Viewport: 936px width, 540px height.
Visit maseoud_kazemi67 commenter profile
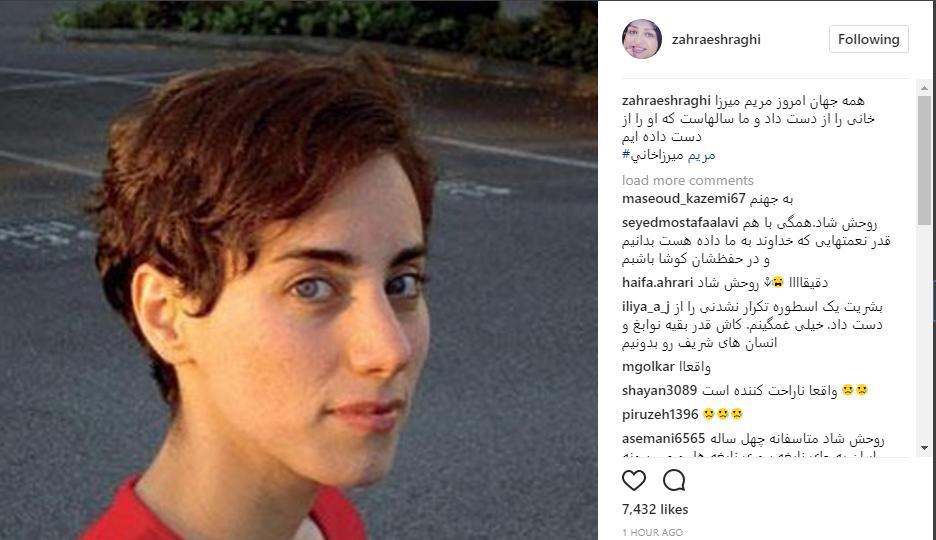(683, 199)
